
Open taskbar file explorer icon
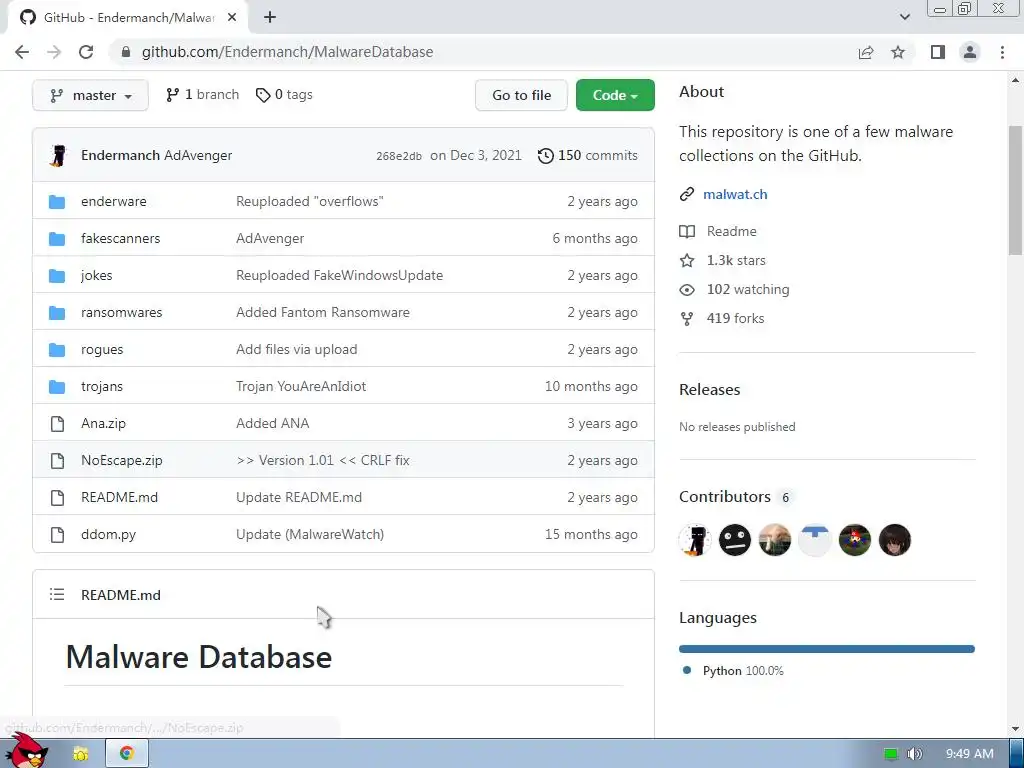[x=81, y=754]
